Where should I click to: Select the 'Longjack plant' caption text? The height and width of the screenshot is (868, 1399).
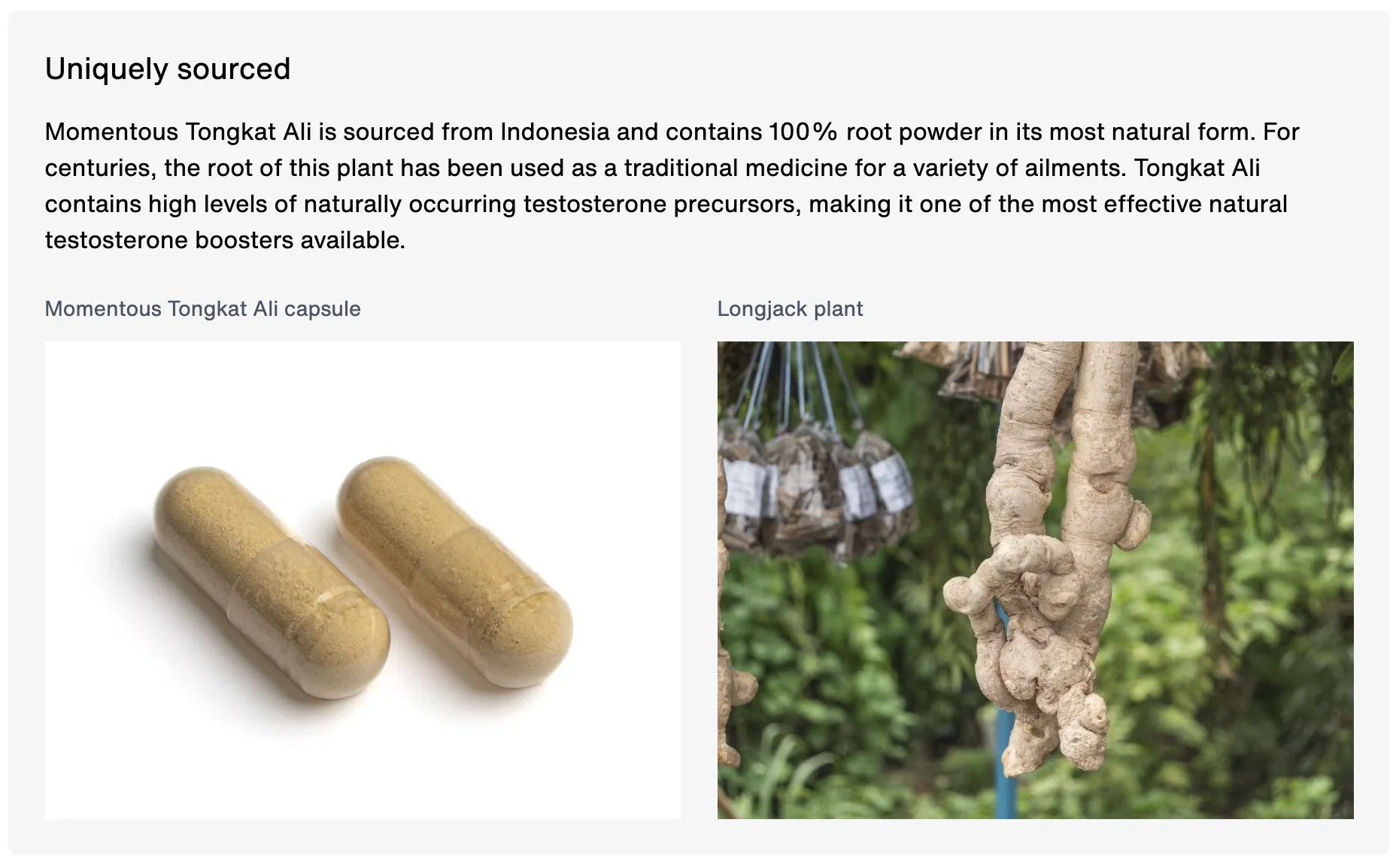(790, 309)
